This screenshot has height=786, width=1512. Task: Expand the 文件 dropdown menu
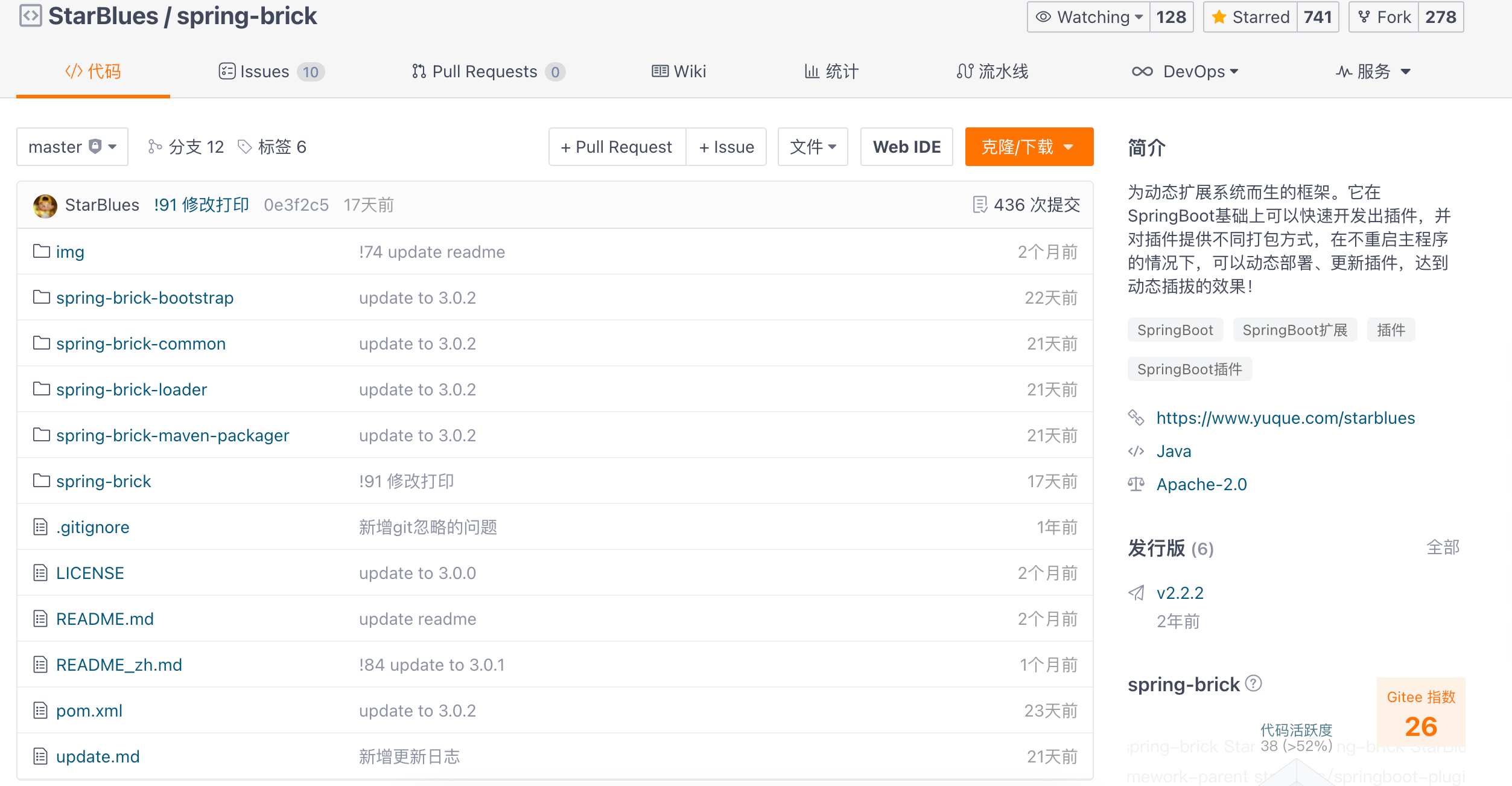coord(812,147)
